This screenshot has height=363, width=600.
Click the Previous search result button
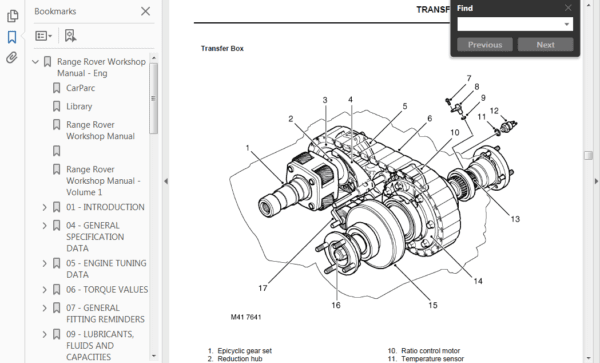click(x=485, y=45)
